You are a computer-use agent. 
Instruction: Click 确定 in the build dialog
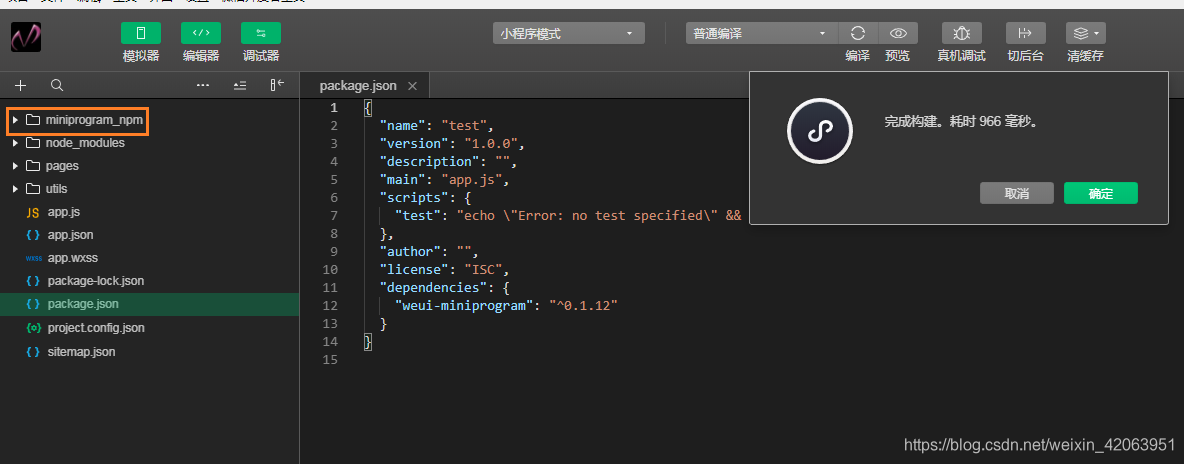coord(1101,193)
